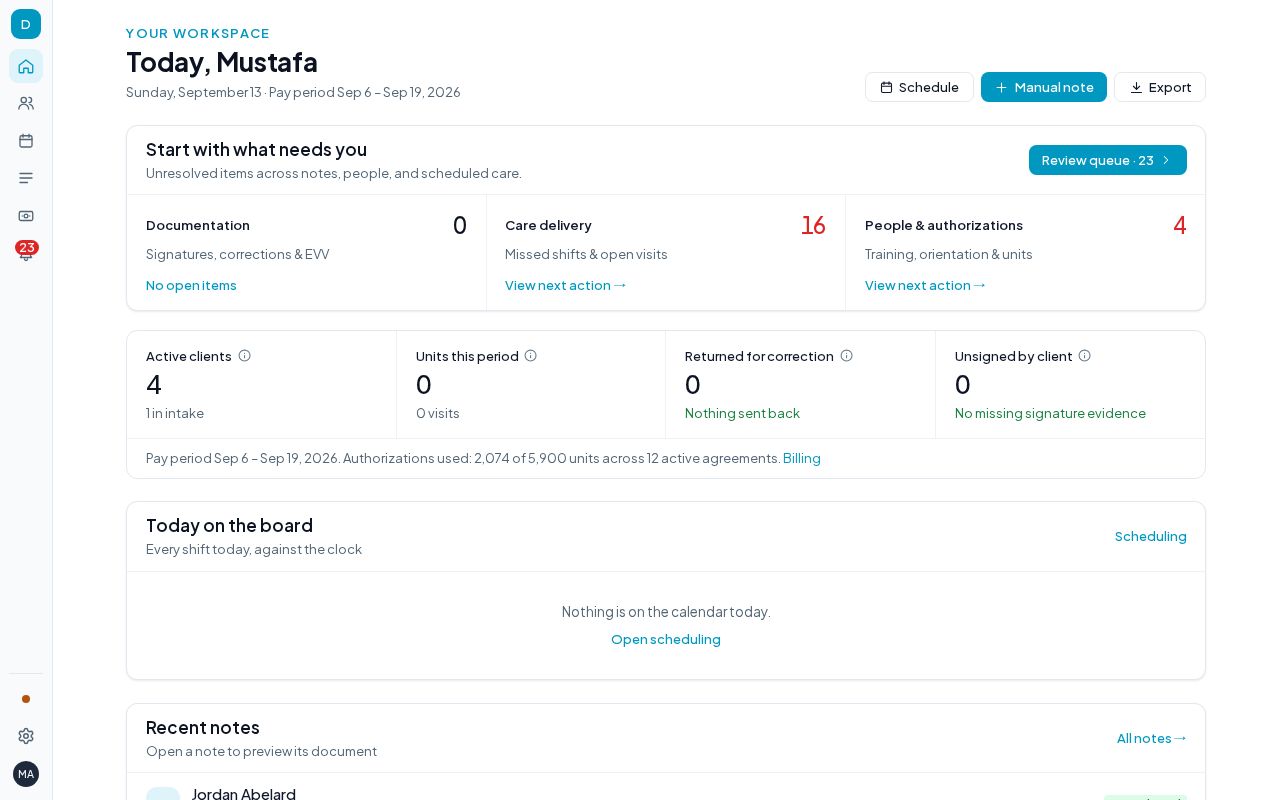This screenshot has width=1280, height=800.
Task: Click the orange status dot in sidebar
Action: (x=26, y=699)
